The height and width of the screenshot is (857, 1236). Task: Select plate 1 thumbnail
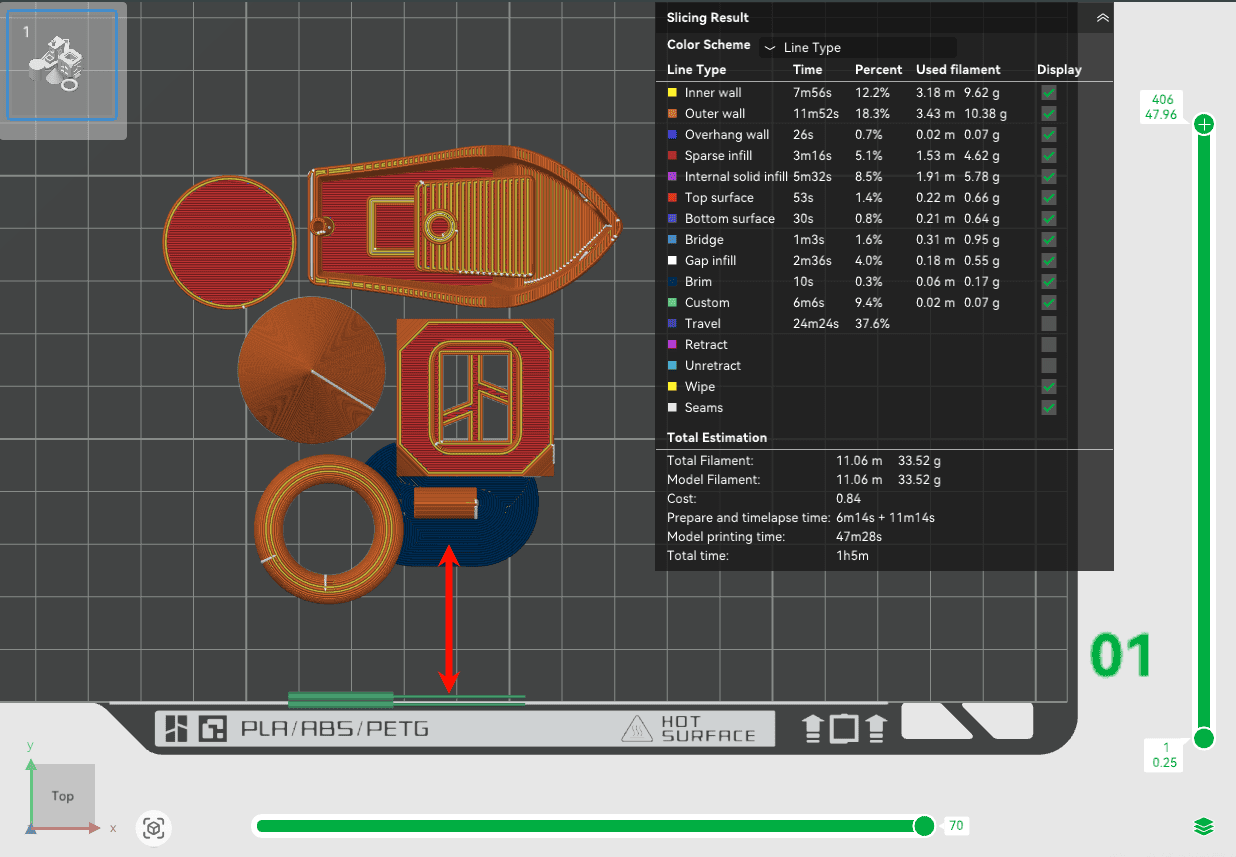(63, 66)
